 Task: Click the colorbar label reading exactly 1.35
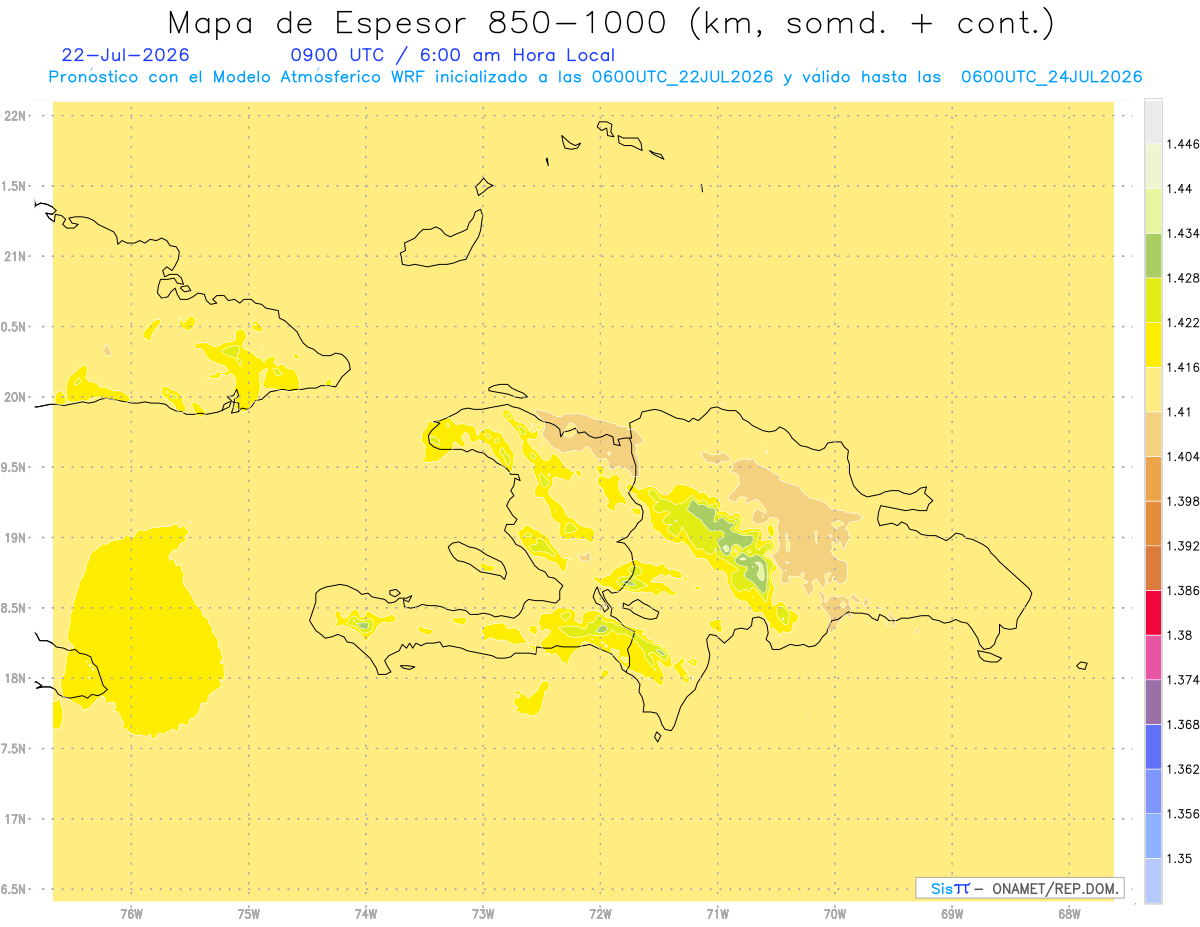tap(1179, 858)
